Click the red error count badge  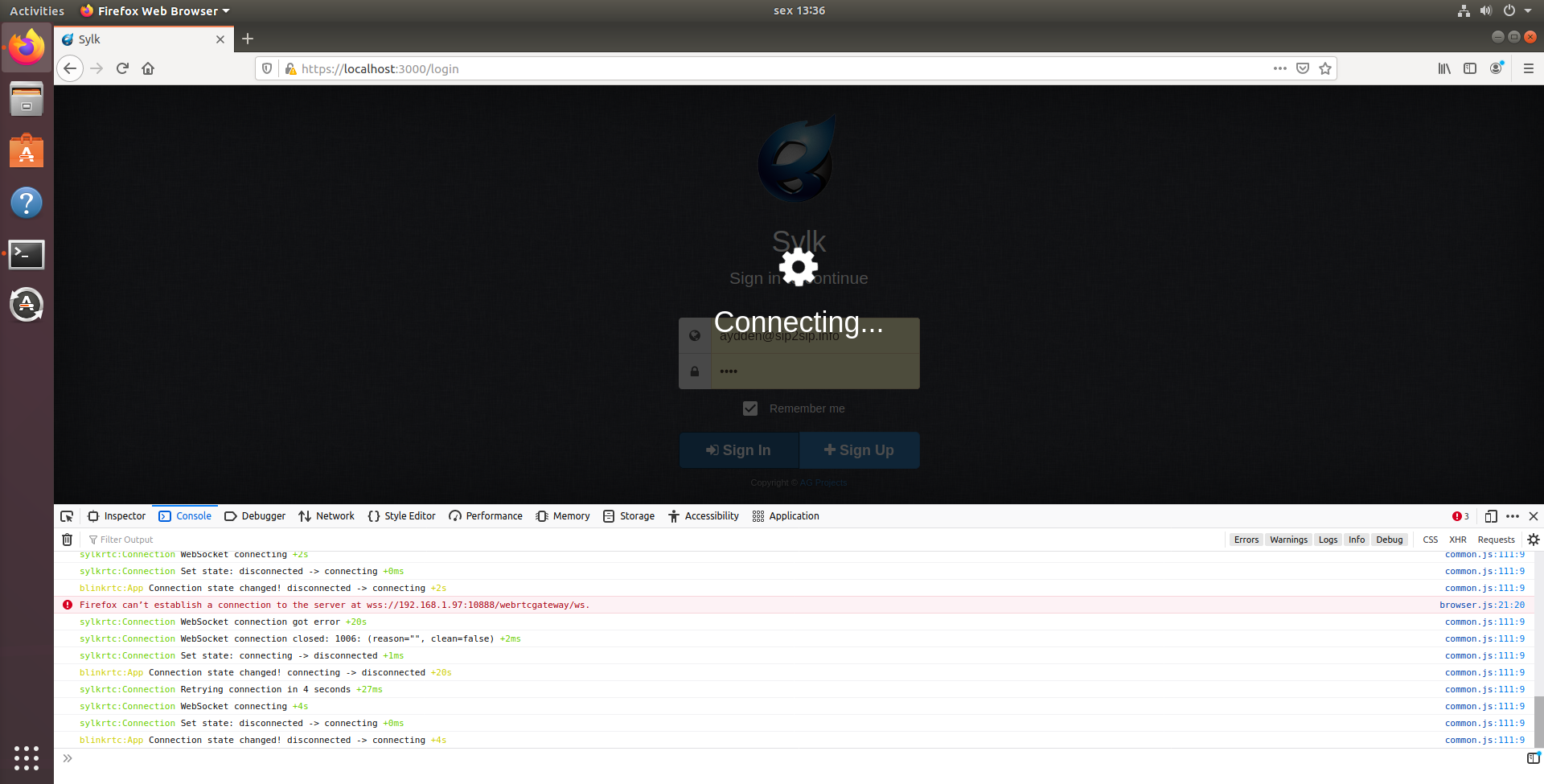point(1460,516)
